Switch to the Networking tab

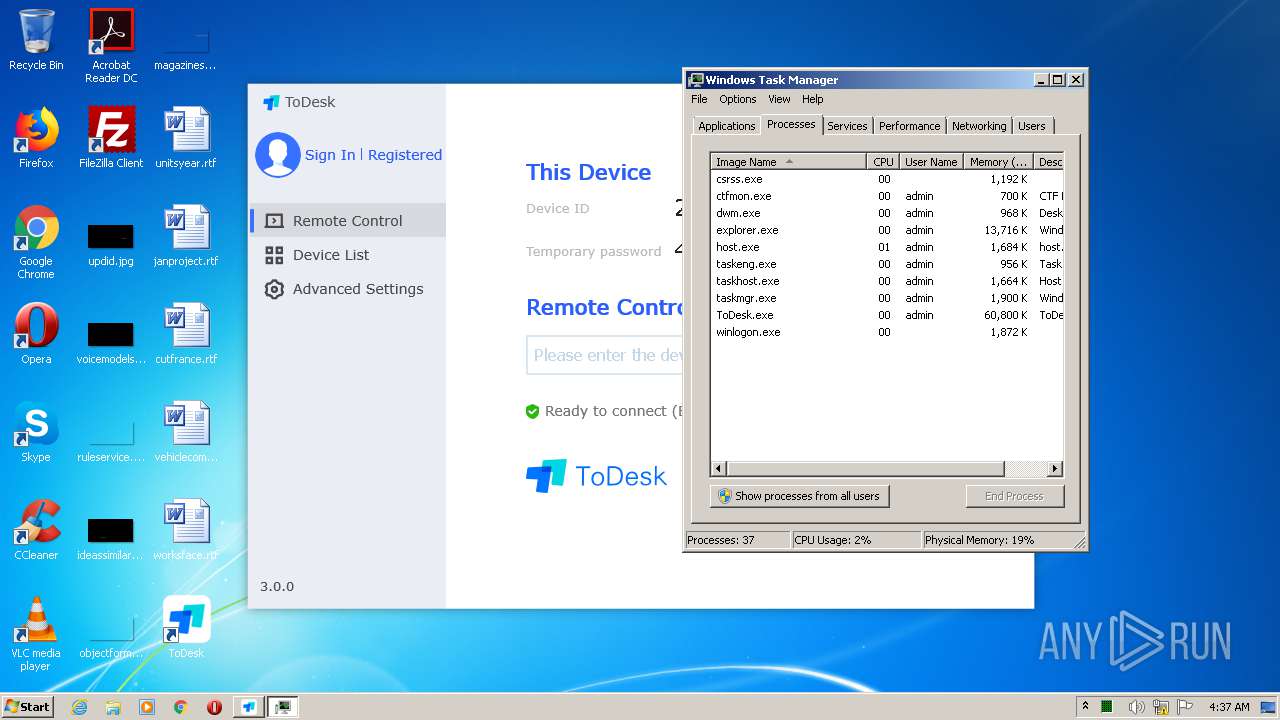pos(979,126)
